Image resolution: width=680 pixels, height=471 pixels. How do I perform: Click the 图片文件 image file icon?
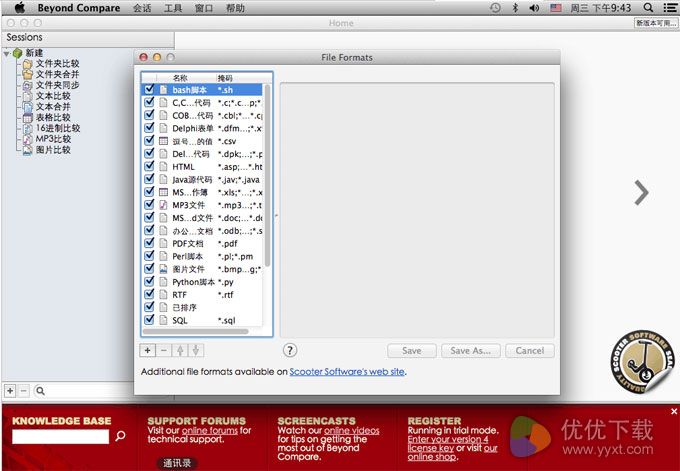tap(163, 269)
